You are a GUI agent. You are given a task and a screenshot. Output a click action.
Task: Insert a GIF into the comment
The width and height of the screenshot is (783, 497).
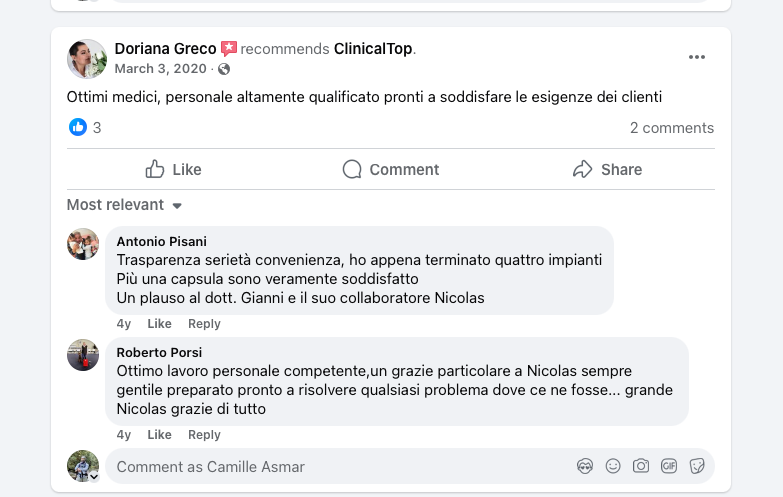click(x=669, y=466)
